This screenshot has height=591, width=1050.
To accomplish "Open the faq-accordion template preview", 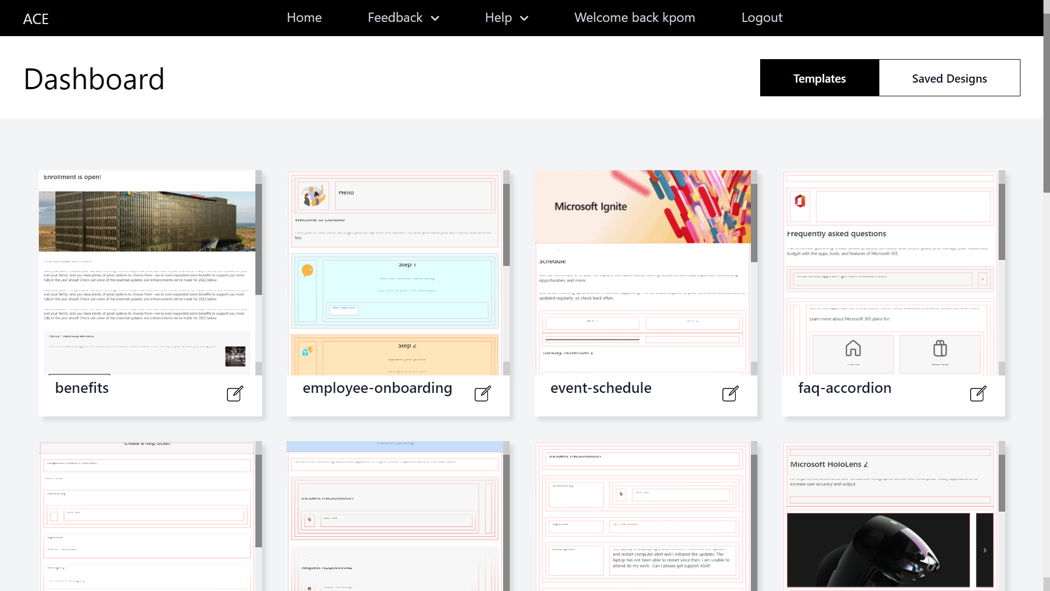I will click(891, 270).
